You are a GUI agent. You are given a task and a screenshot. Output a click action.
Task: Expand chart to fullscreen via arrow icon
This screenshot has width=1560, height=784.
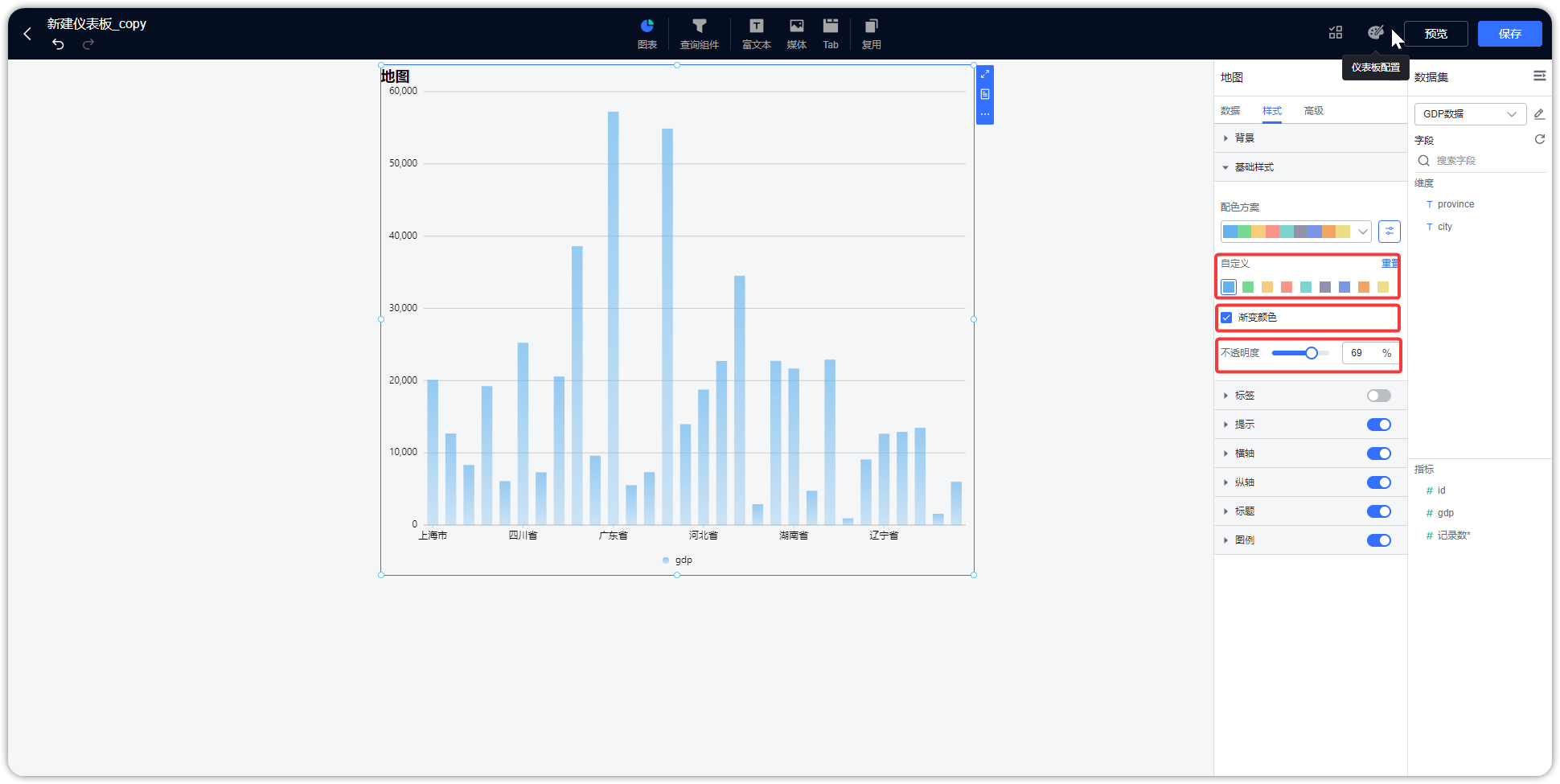(985, 75)
